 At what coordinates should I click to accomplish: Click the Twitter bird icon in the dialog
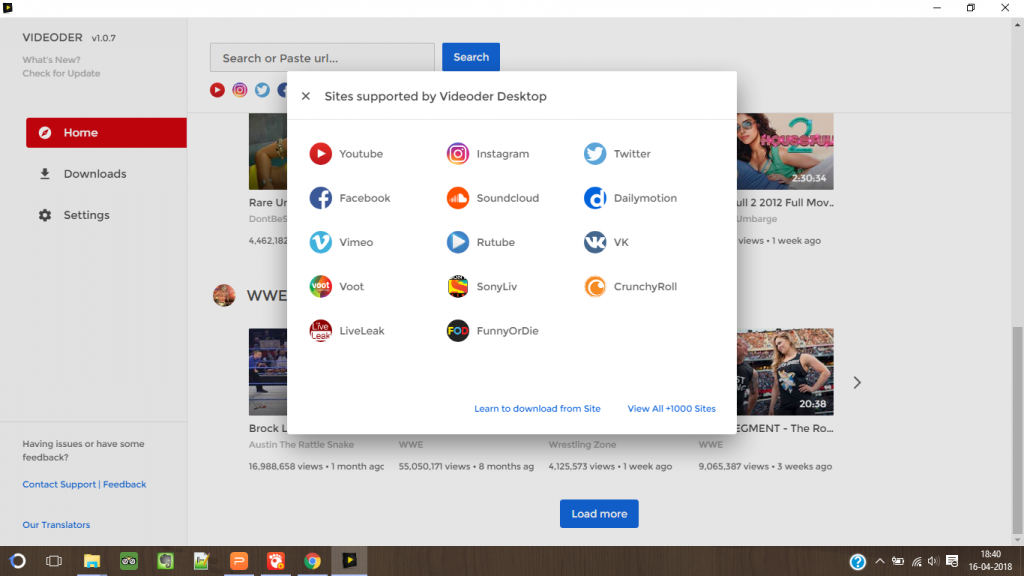click(595, 154)
